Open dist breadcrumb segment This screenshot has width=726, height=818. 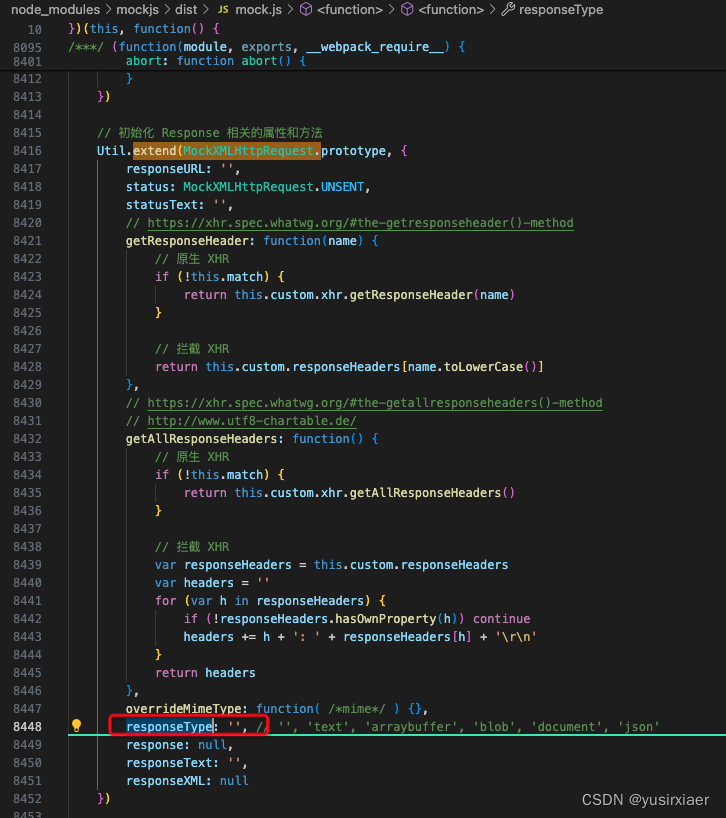pos(186,9)
